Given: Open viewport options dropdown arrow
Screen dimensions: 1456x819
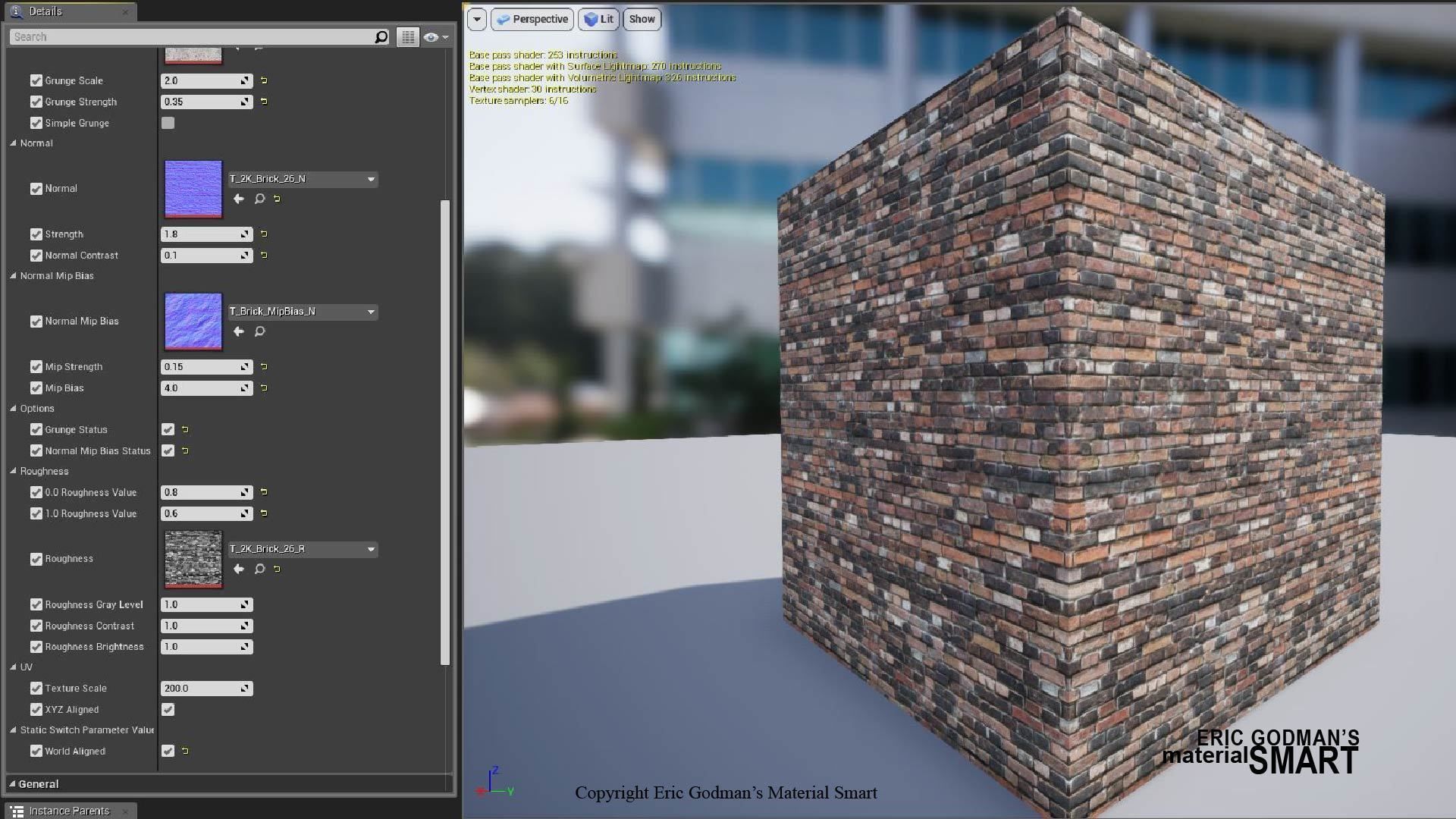Looking at the screenshot, I should click(477, 20).
